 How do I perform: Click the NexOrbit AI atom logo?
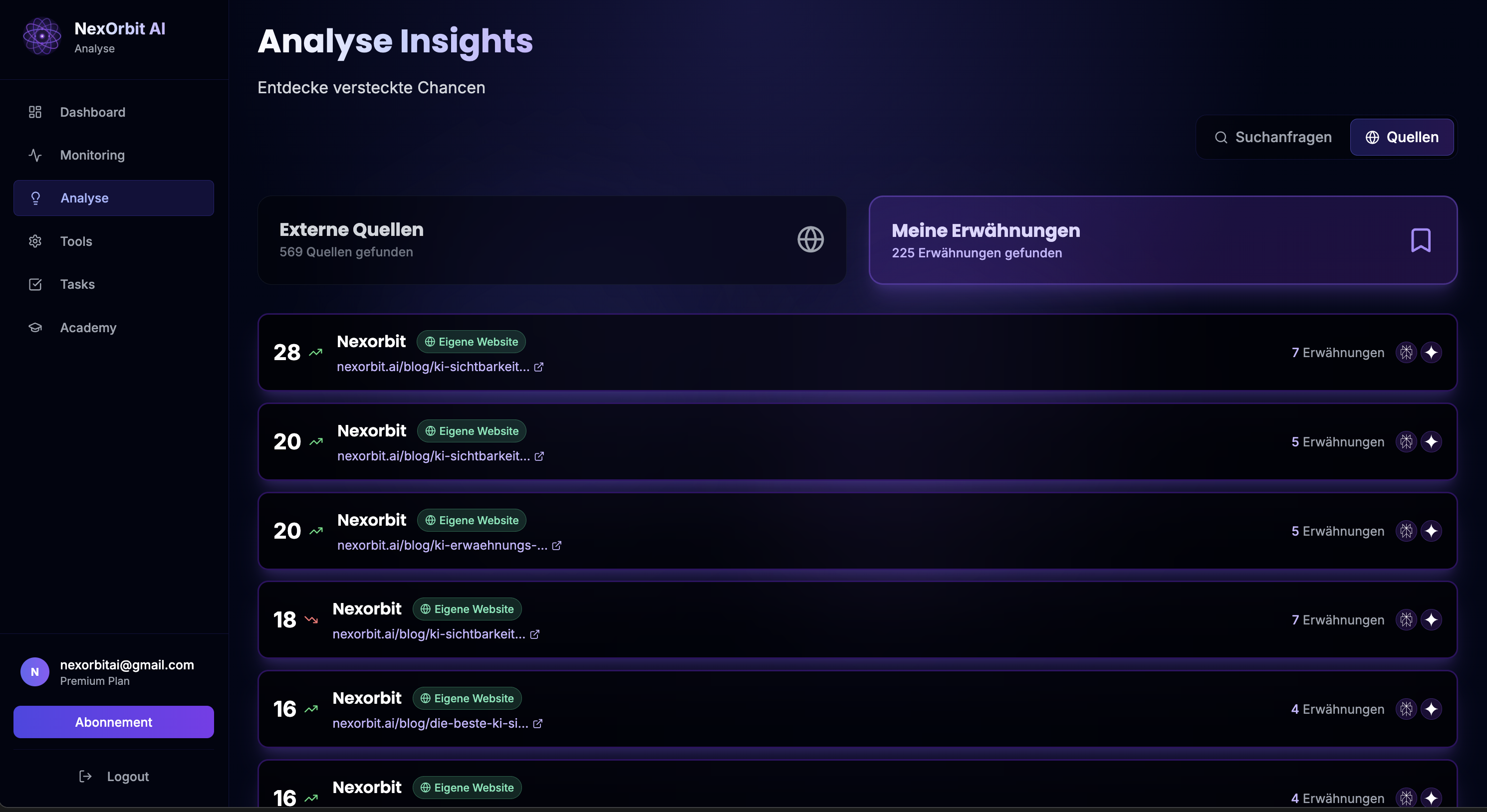click(41, 36)
